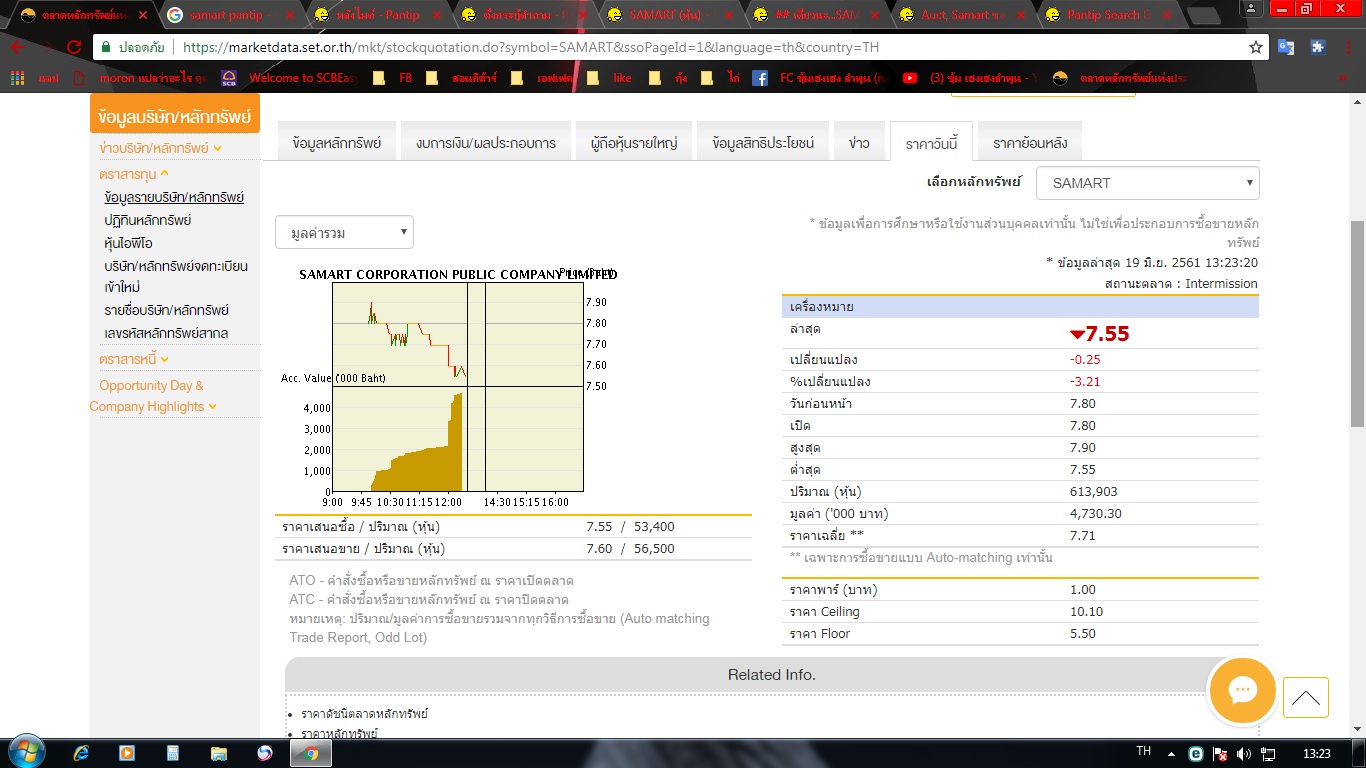Open the SCB Easy bookmark icon
The image size is (1366, 768).
[229, 78]
